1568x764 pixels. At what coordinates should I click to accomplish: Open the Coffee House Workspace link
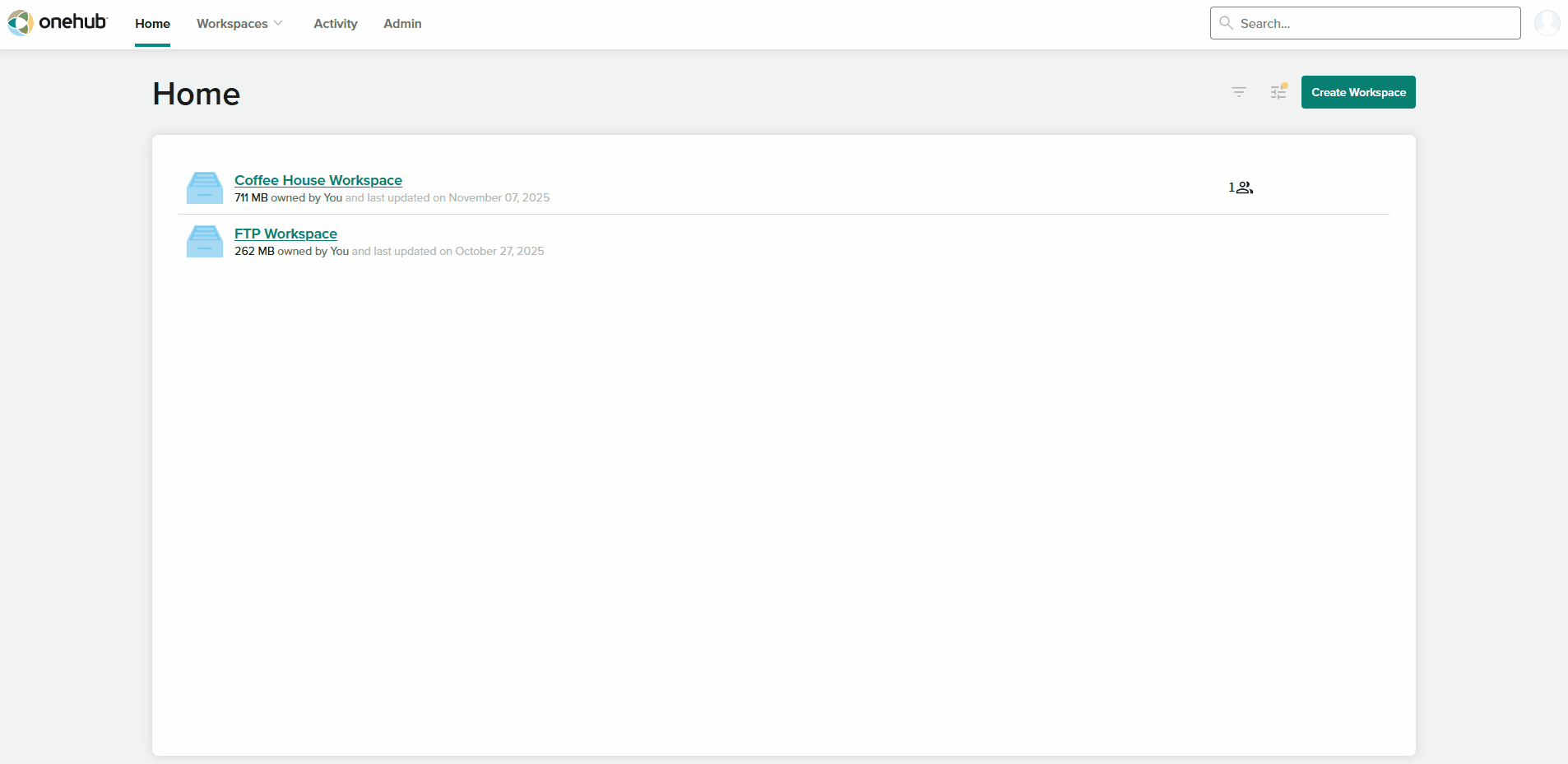pos(318,180)
